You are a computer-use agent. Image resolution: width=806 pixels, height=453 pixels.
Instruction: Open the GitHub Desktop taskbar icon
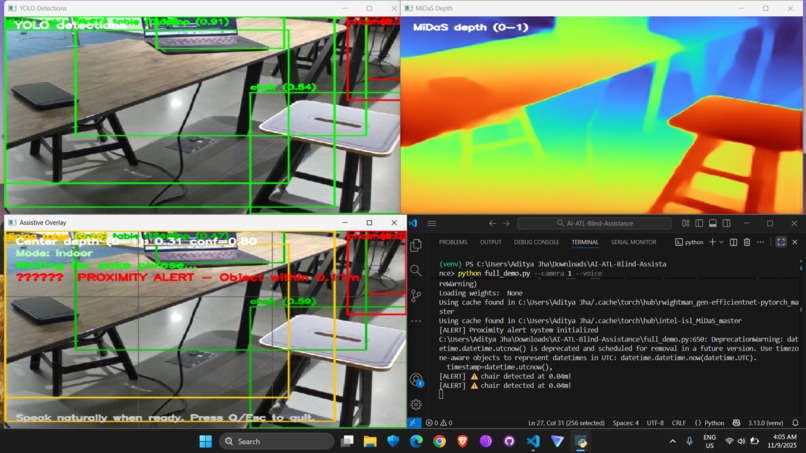point(509,441)
